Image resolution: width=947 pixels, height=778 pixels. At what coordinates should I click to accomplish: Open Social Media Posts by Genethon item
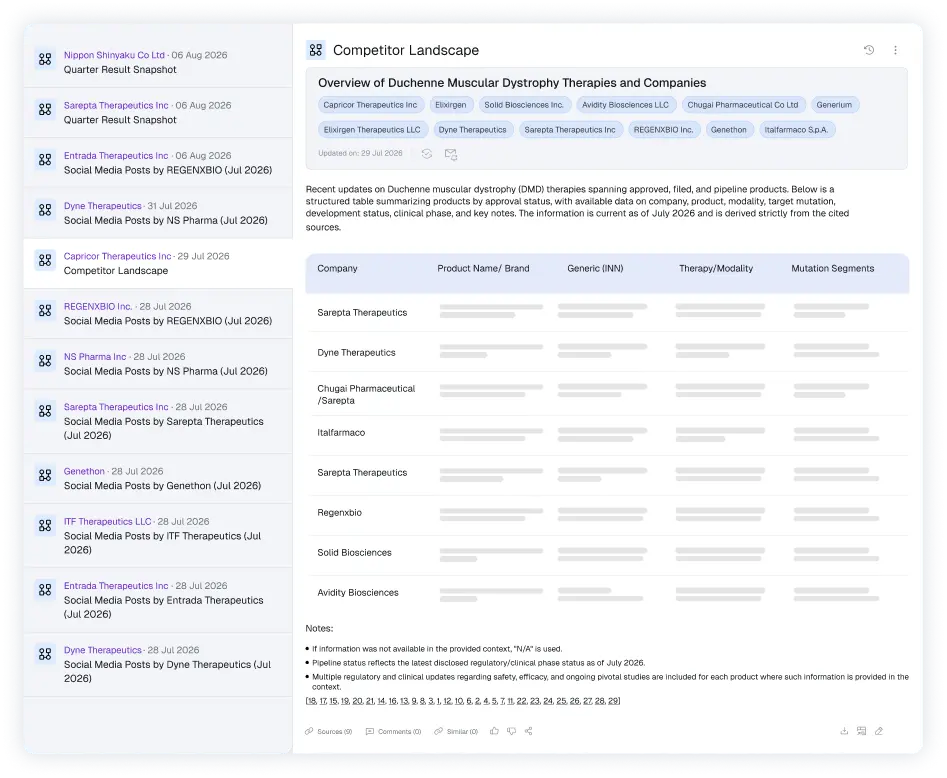(x=158, y=478)
